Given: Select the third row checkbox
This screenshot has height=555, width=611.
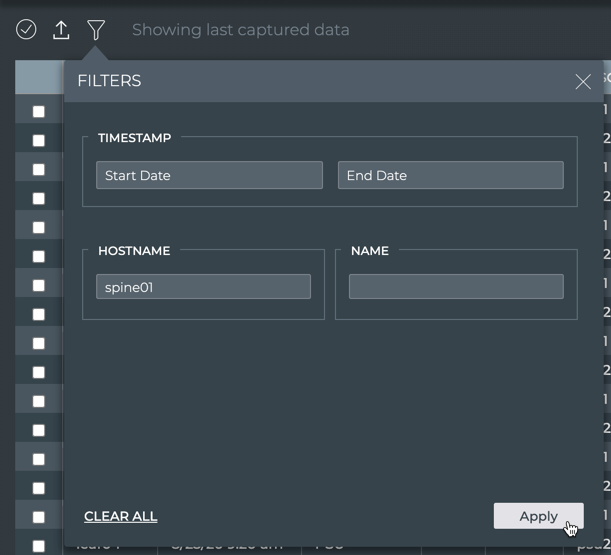Looking at the screenshot, I should pyautogui.click(x=39, y=170).
